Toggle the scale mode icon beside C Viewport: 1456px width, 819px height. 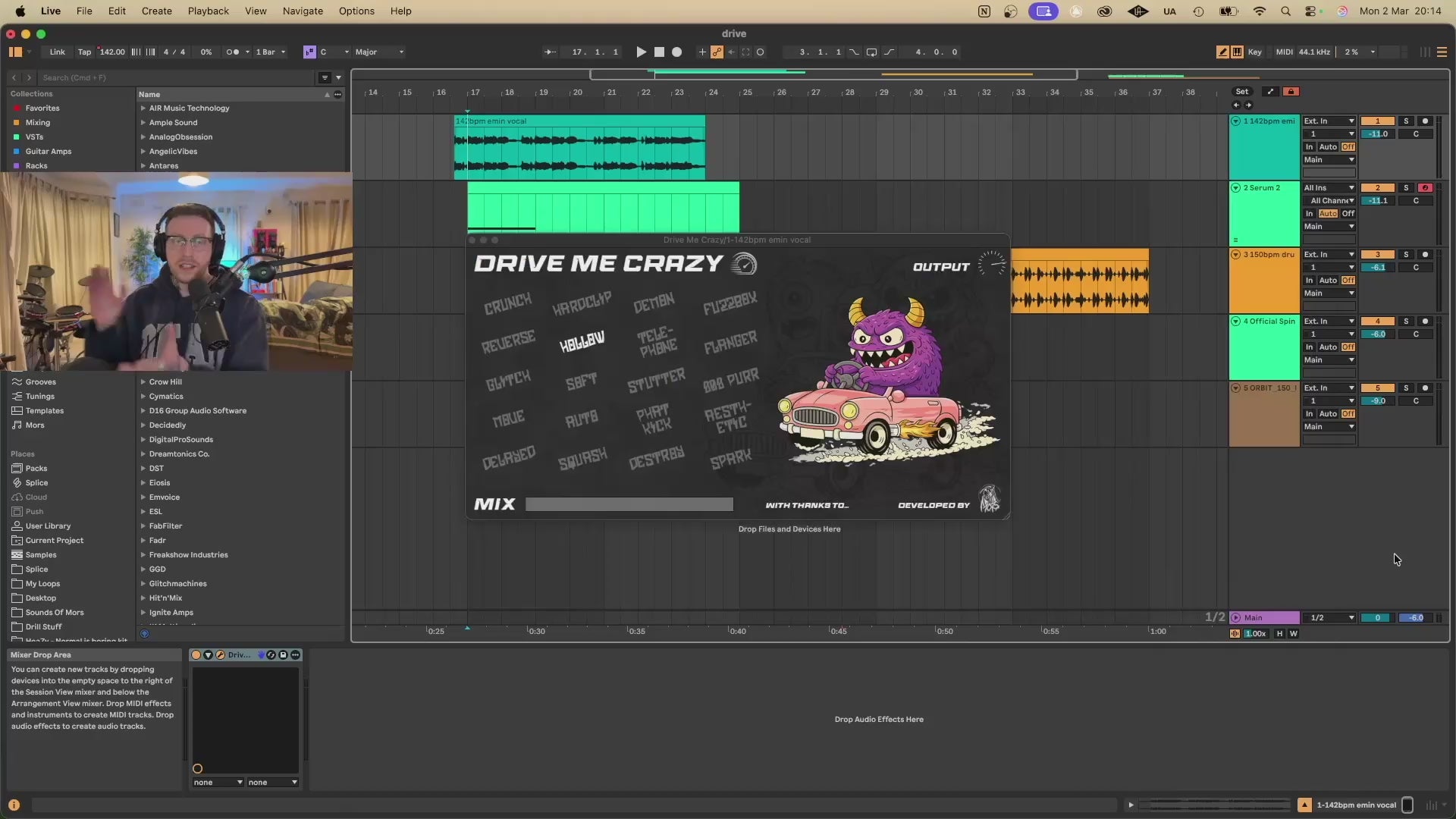309,52
